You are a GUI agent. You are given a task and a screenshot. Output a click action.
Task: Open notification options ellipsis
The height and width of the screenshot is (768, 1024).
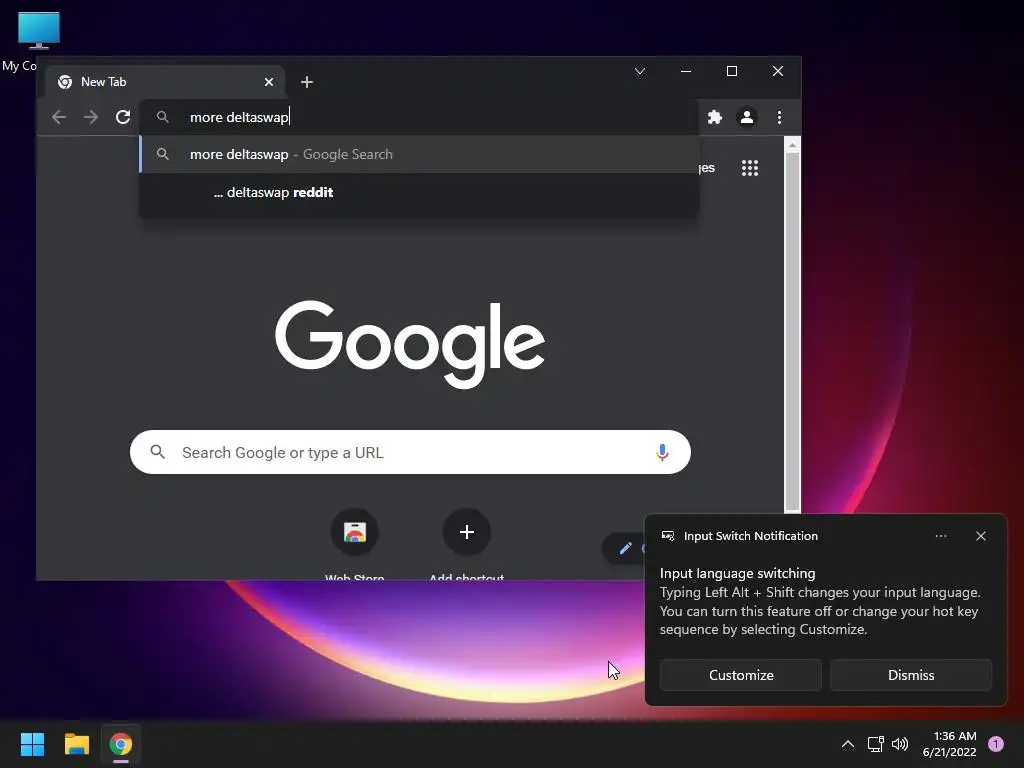[x=940, y=536]
